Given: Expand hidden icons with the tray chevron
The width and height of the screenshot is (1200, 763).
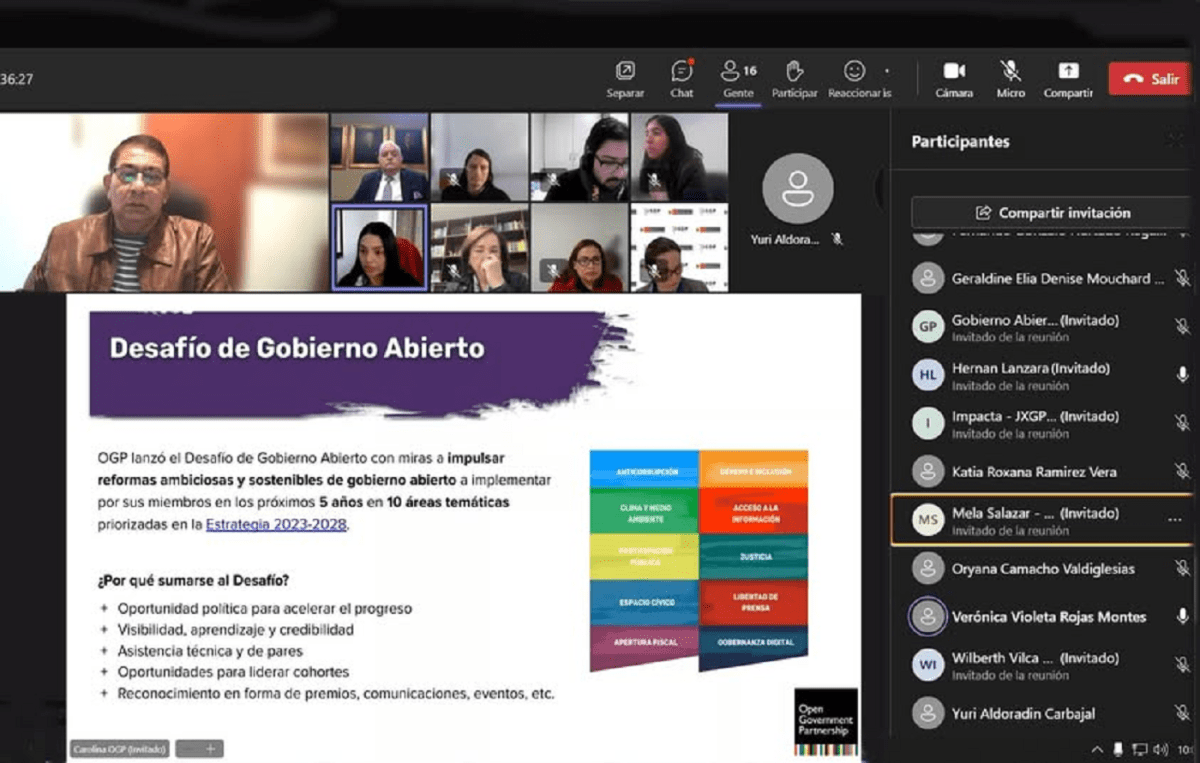Looking at the screenshot, I should pos(1097,748).
